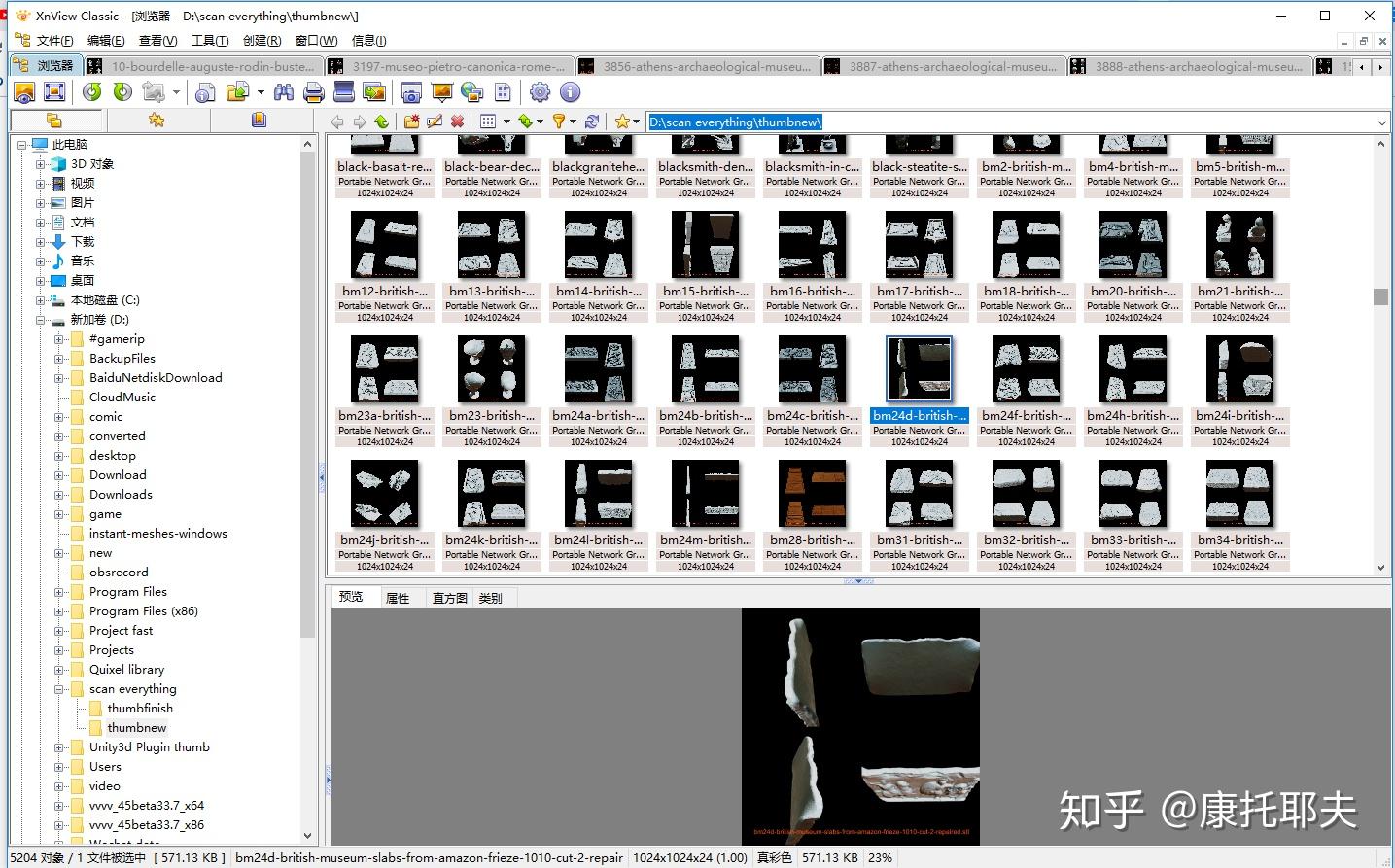Launch the batch convert tool icon
This screenshot has width=1395, height=868.
coord(373,92)
